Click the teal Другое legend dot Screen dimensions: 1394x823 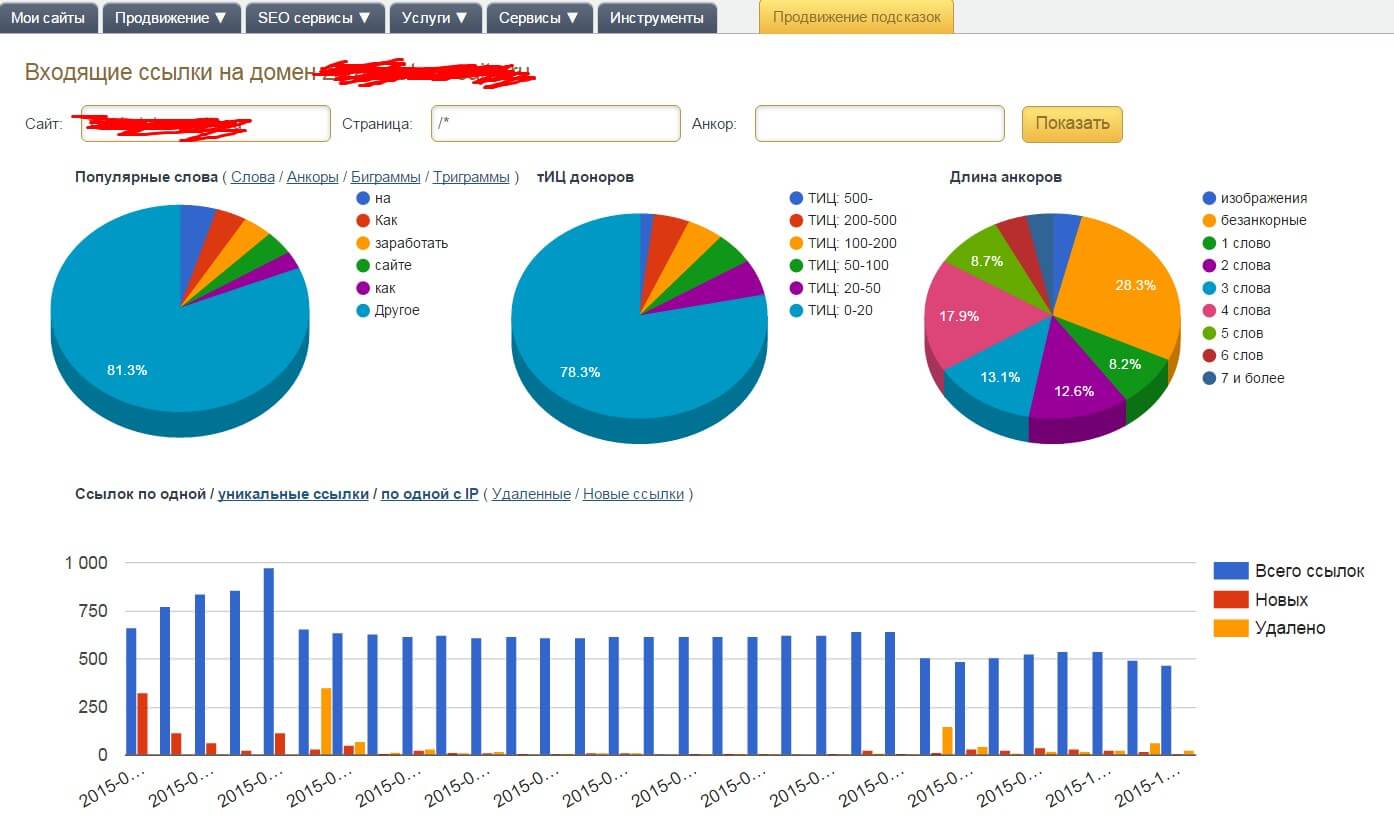coord(364,311)
